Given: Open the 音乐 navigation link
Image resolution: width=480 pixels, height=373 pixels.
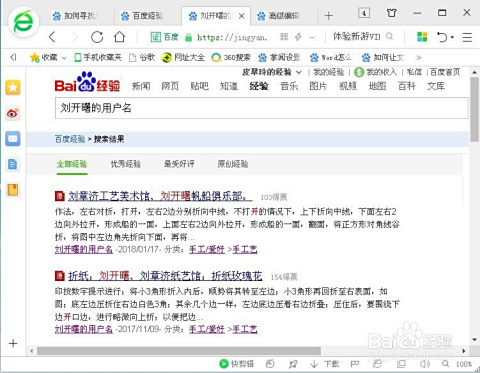Looking at the screenshot, I should pyautogui.click(x=289, y=86).
